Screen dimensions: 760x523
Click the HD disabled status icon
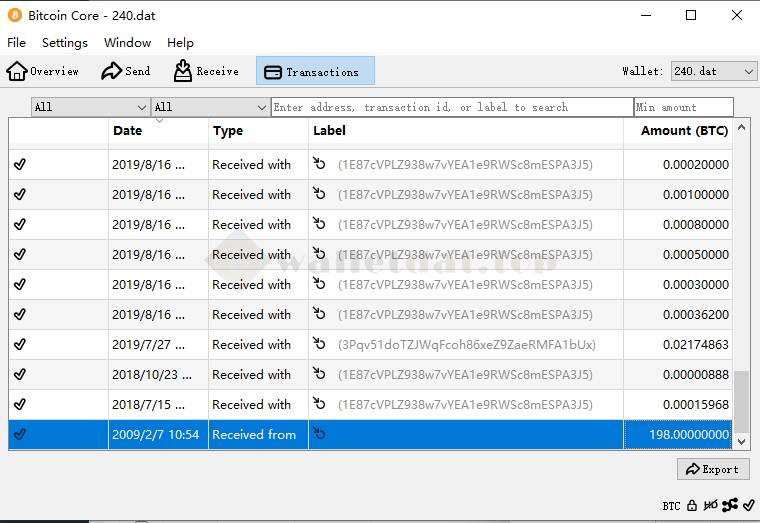pyautogui.click(x=710, y=506)
